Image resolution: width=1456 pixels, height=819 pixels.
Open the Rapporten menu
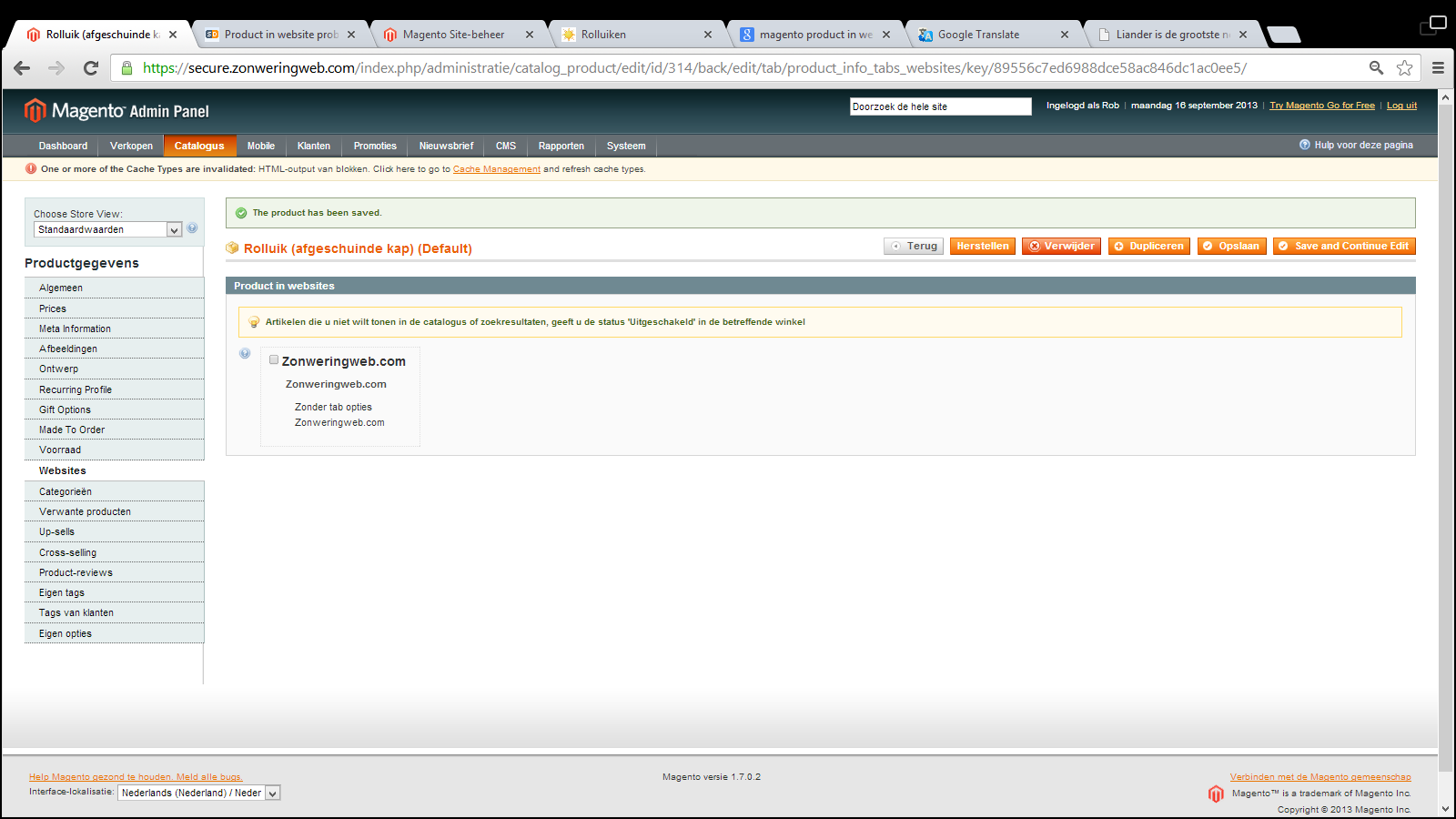[561, 146]
